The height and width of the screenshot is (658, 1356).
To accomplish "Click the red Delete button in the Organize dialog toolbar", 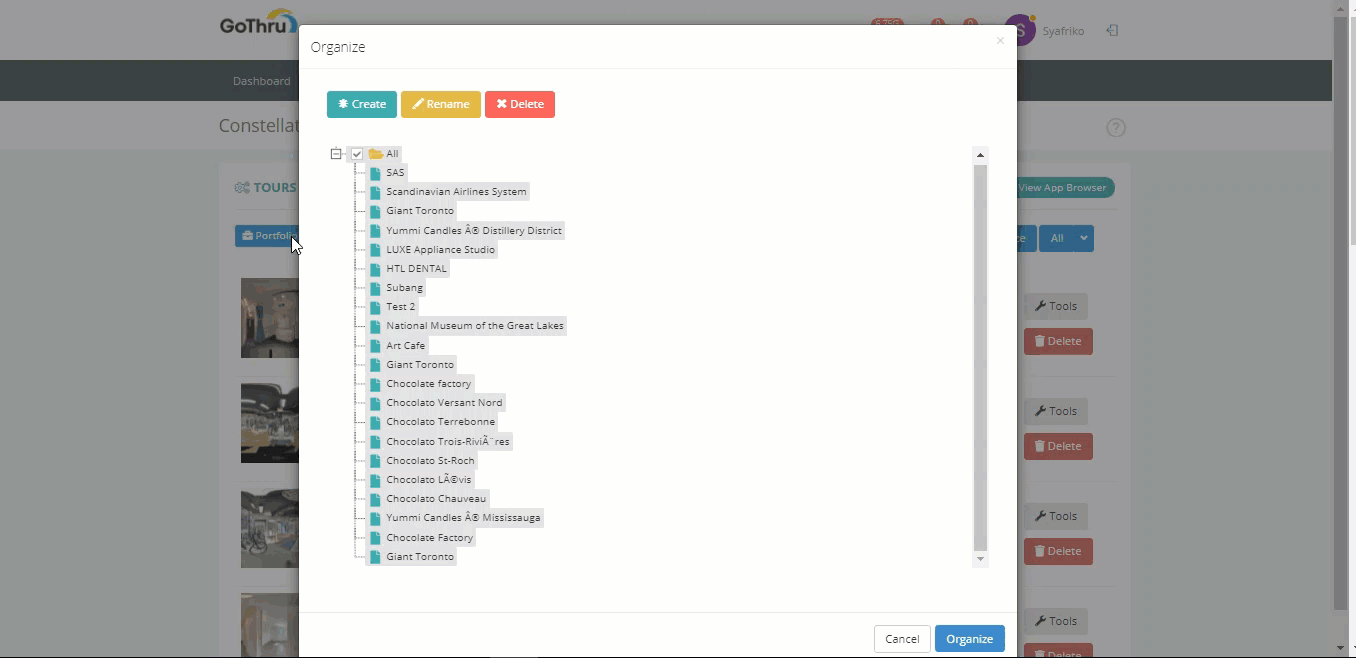I will 519,104.
